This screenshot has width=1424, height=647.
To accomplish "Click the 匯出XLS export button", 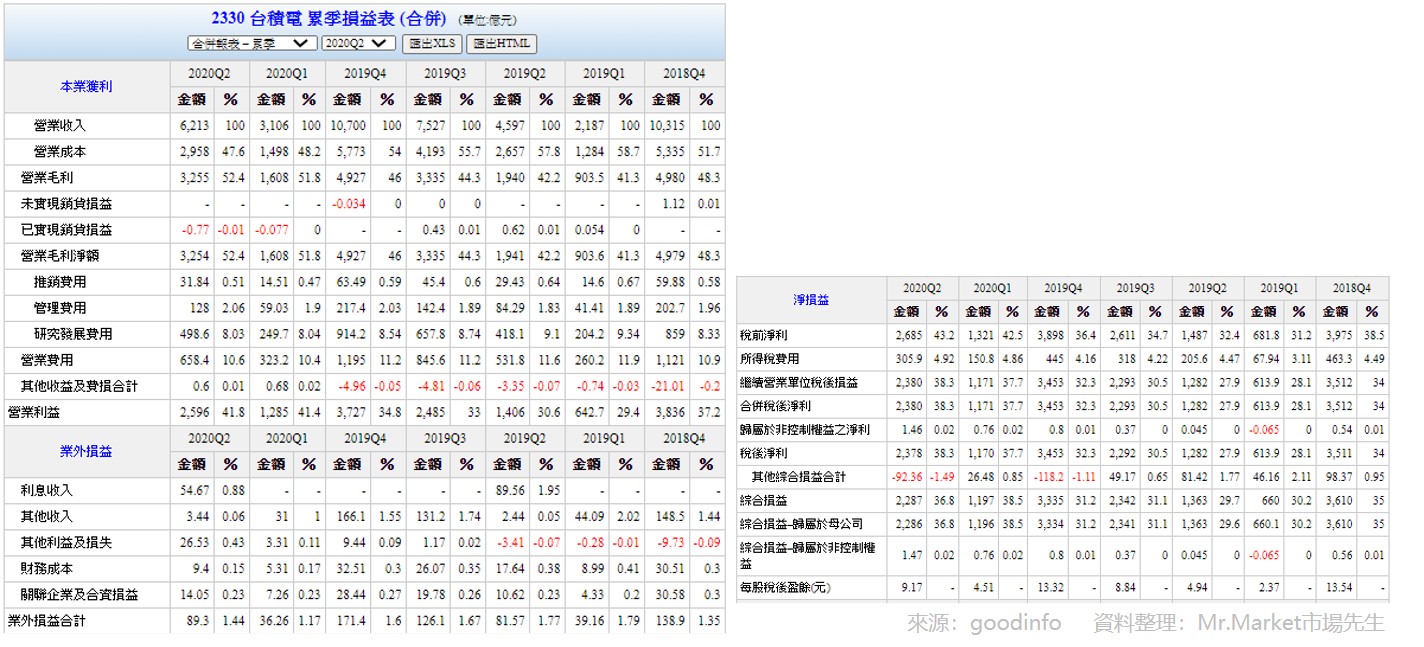I will [432, 43].
